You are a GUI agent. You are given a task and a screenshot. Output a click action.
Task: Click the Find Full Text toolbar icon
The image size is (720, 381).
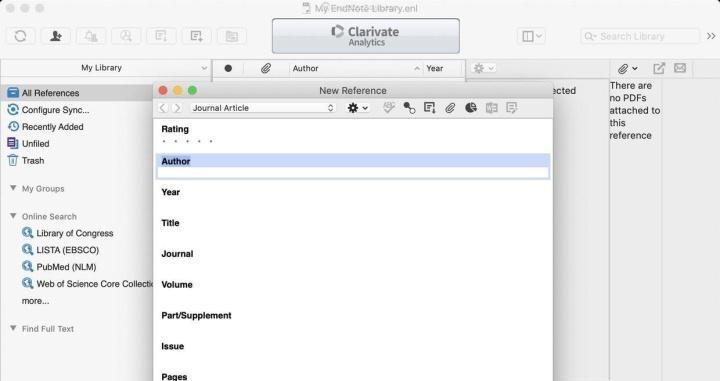click(126, 36)
